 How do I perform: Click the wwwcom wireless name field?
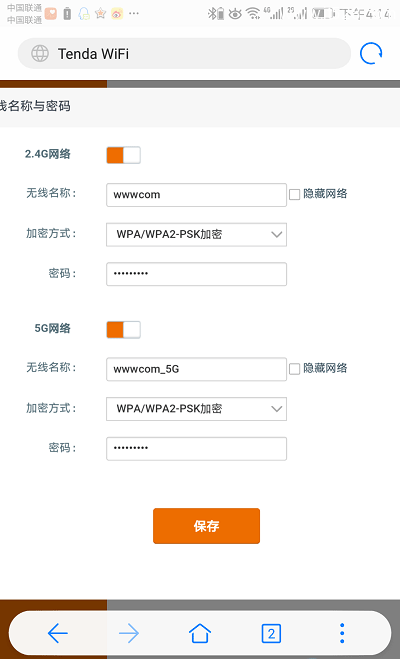196,195
